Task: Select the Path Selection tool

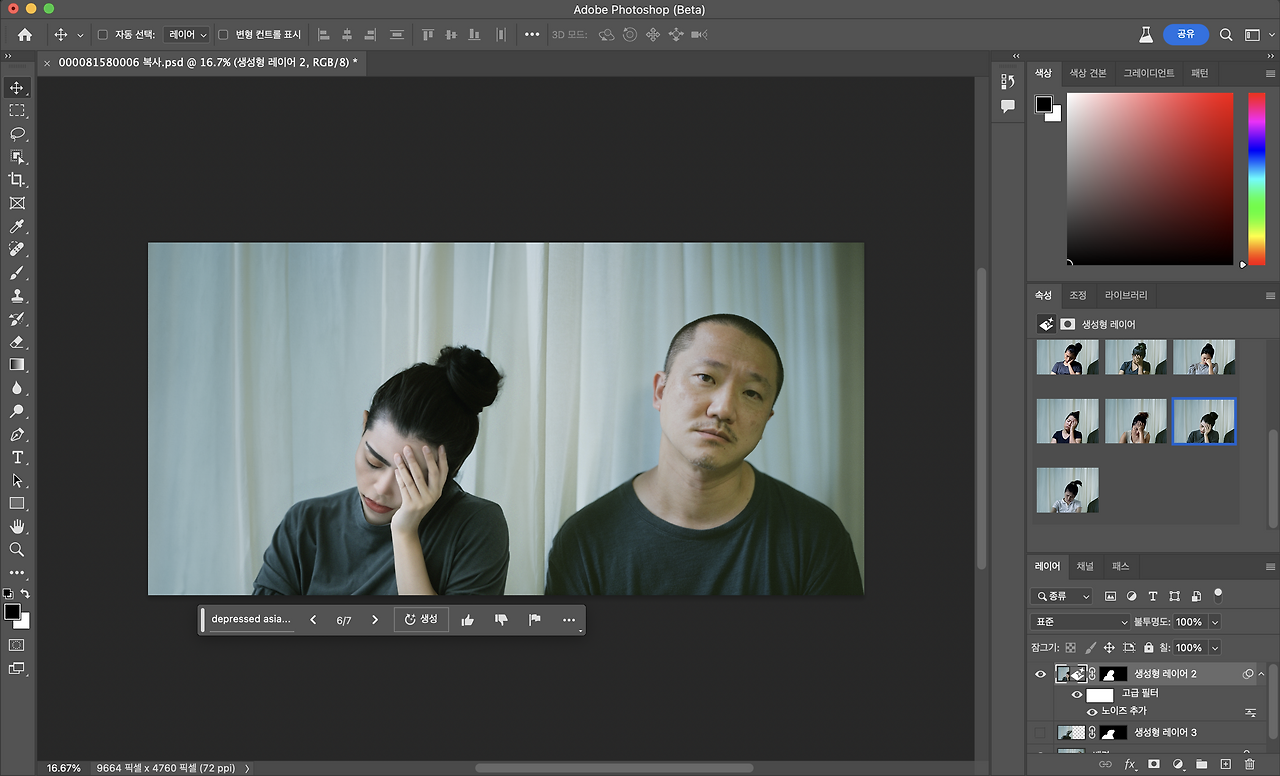Action: [17, 480]
